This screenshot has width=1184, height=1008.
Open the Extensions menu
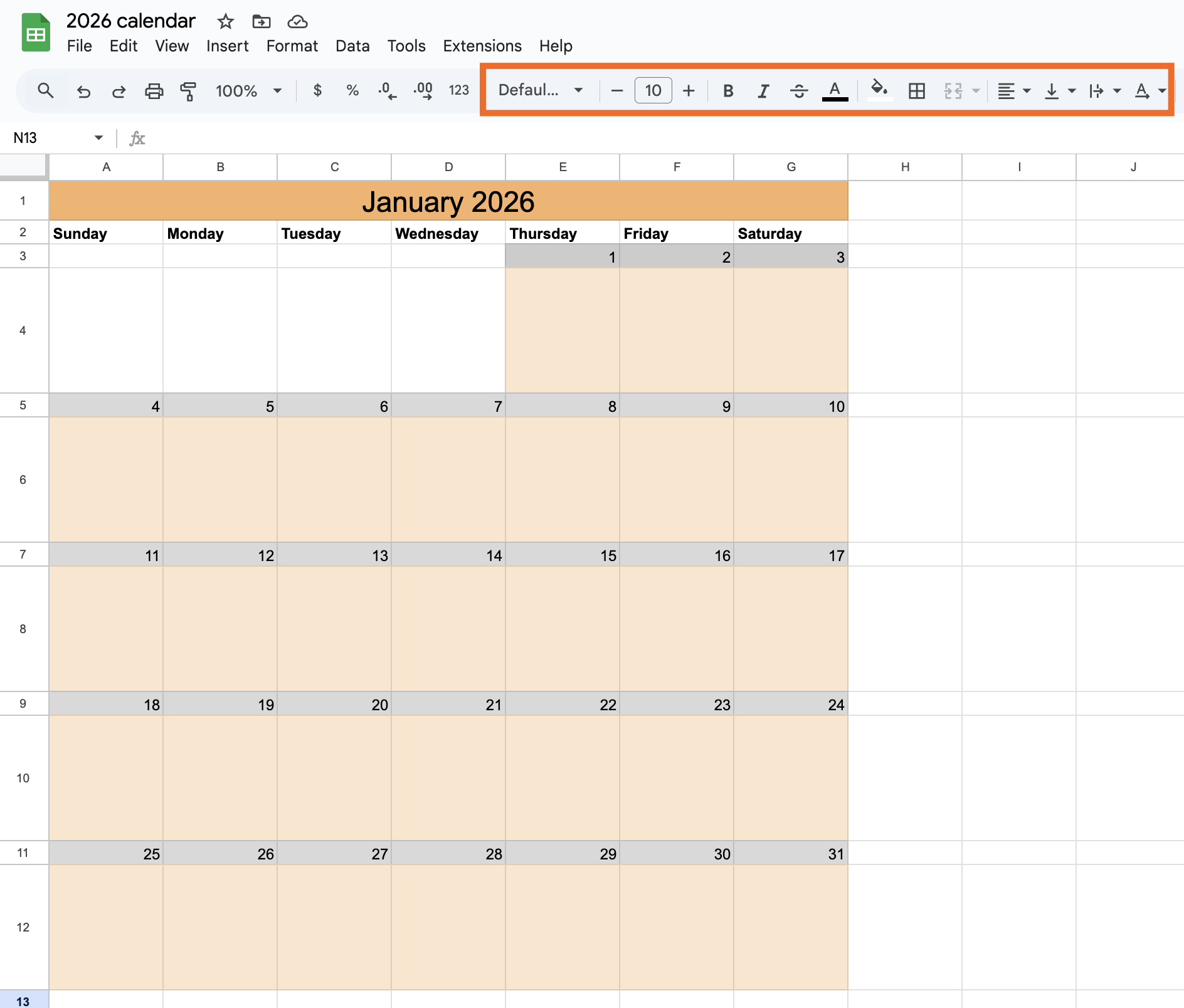(x=482, y=46)
